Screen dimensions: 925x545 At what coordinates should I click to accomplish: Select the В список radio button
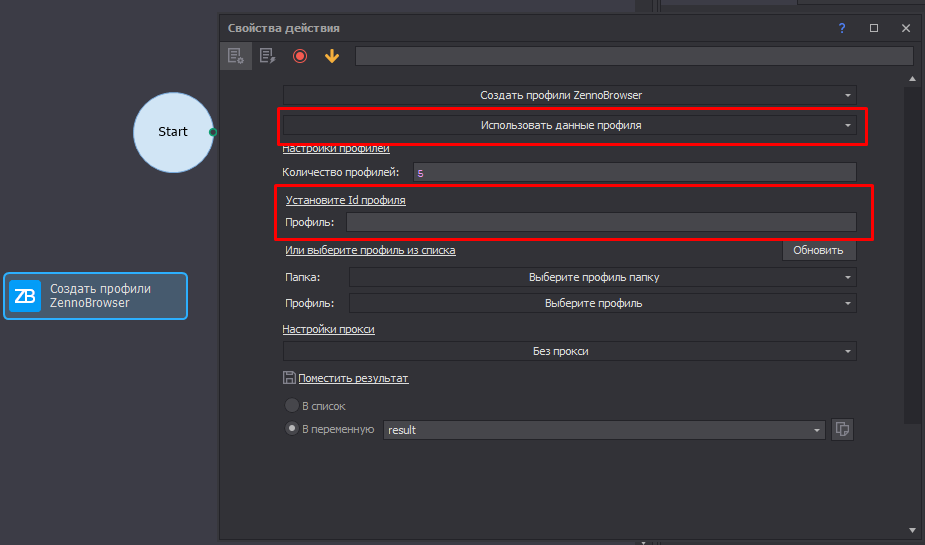(x=291, y=405)
